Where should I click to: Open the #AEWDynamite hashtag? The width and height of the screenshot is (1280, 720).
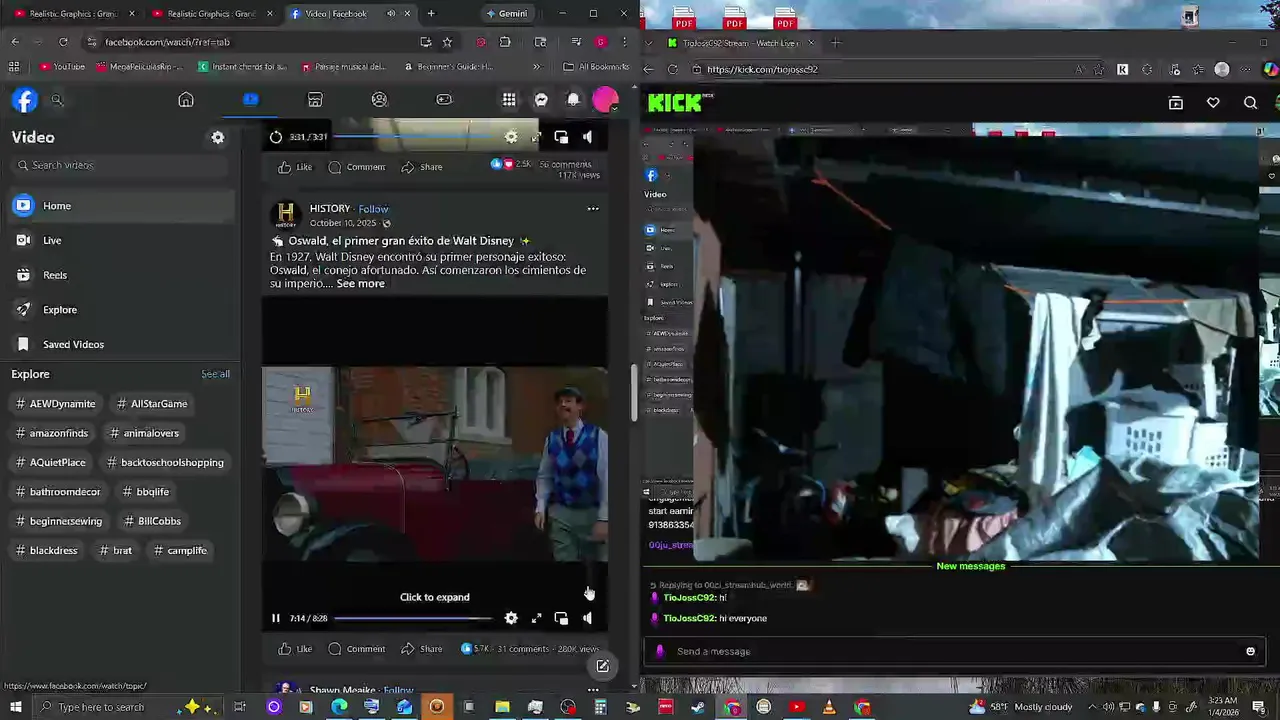click(x=57, y=404)
